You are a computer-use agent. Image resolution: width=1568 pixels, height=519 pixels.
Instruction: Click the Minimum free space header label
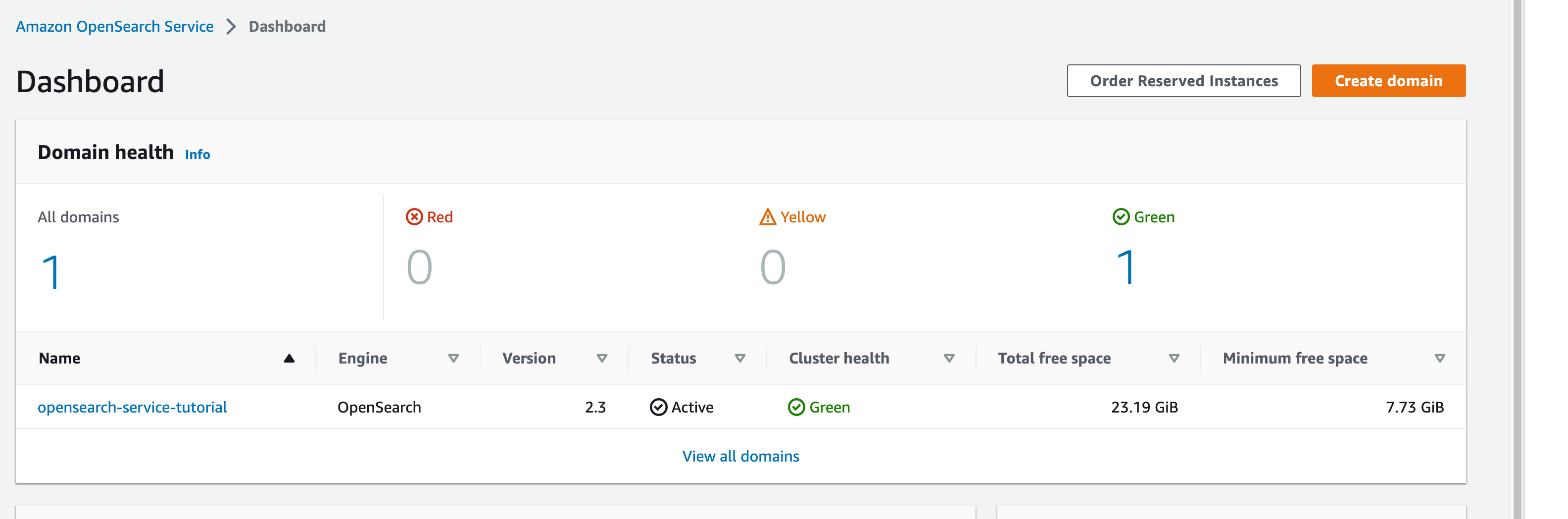click(x=1295, y=358)
